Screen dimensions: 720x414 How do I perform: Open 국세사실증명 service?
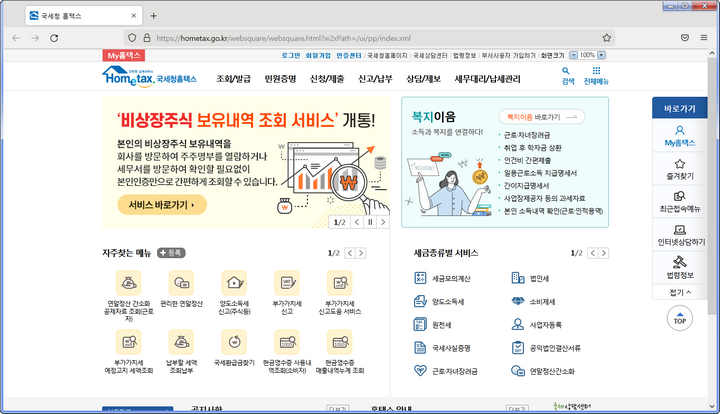pyautogui.click(x=442, y=348)
